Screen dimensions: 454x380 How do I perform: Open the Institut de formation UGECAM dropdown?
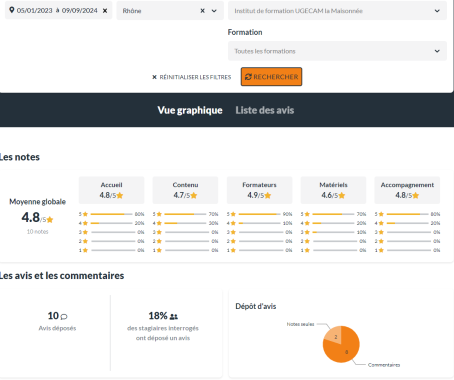pyautogui.click(x=337, y=11)
